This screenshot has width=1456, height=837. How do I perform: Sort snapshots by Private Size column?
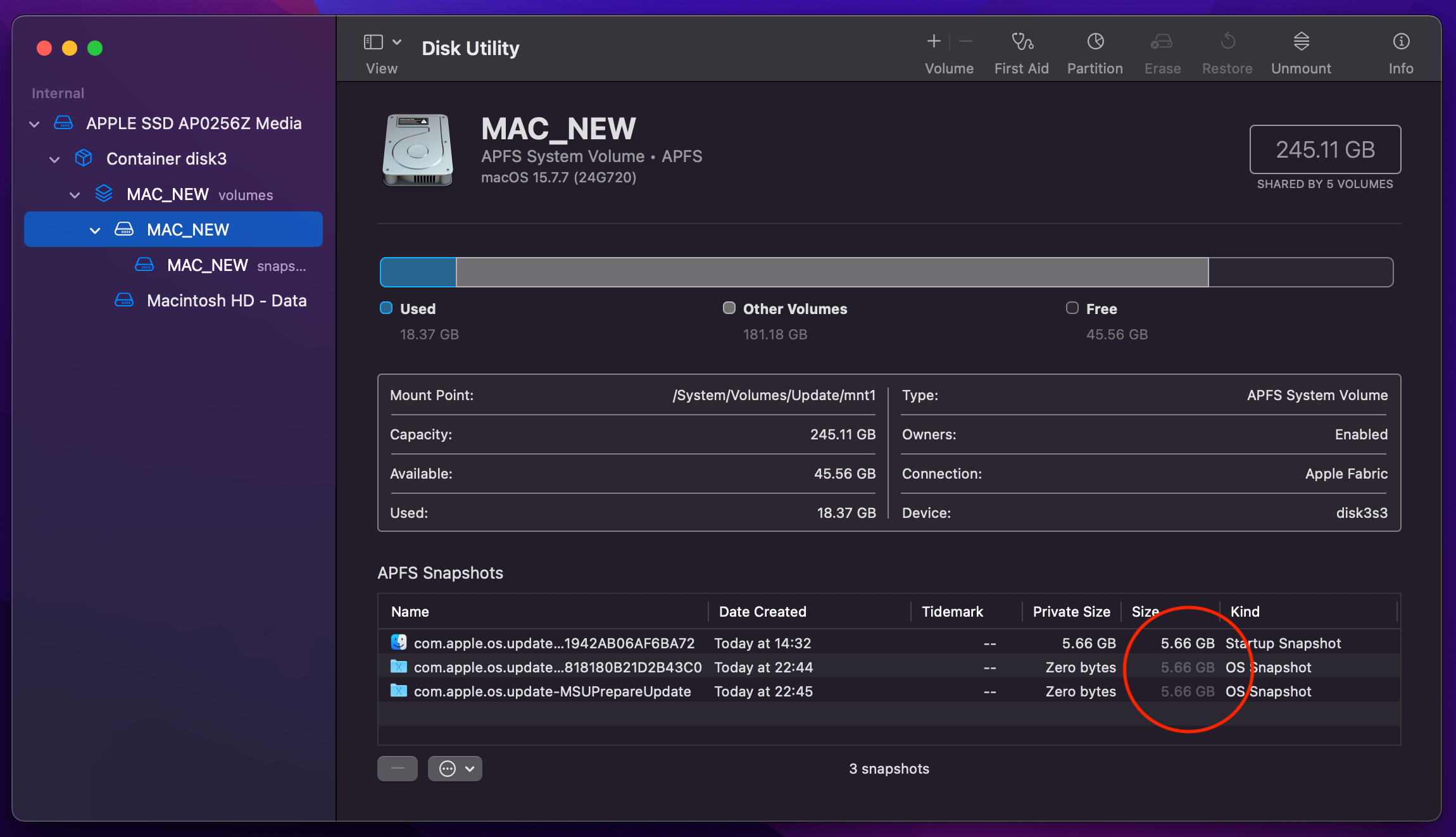pos(1072,612)
